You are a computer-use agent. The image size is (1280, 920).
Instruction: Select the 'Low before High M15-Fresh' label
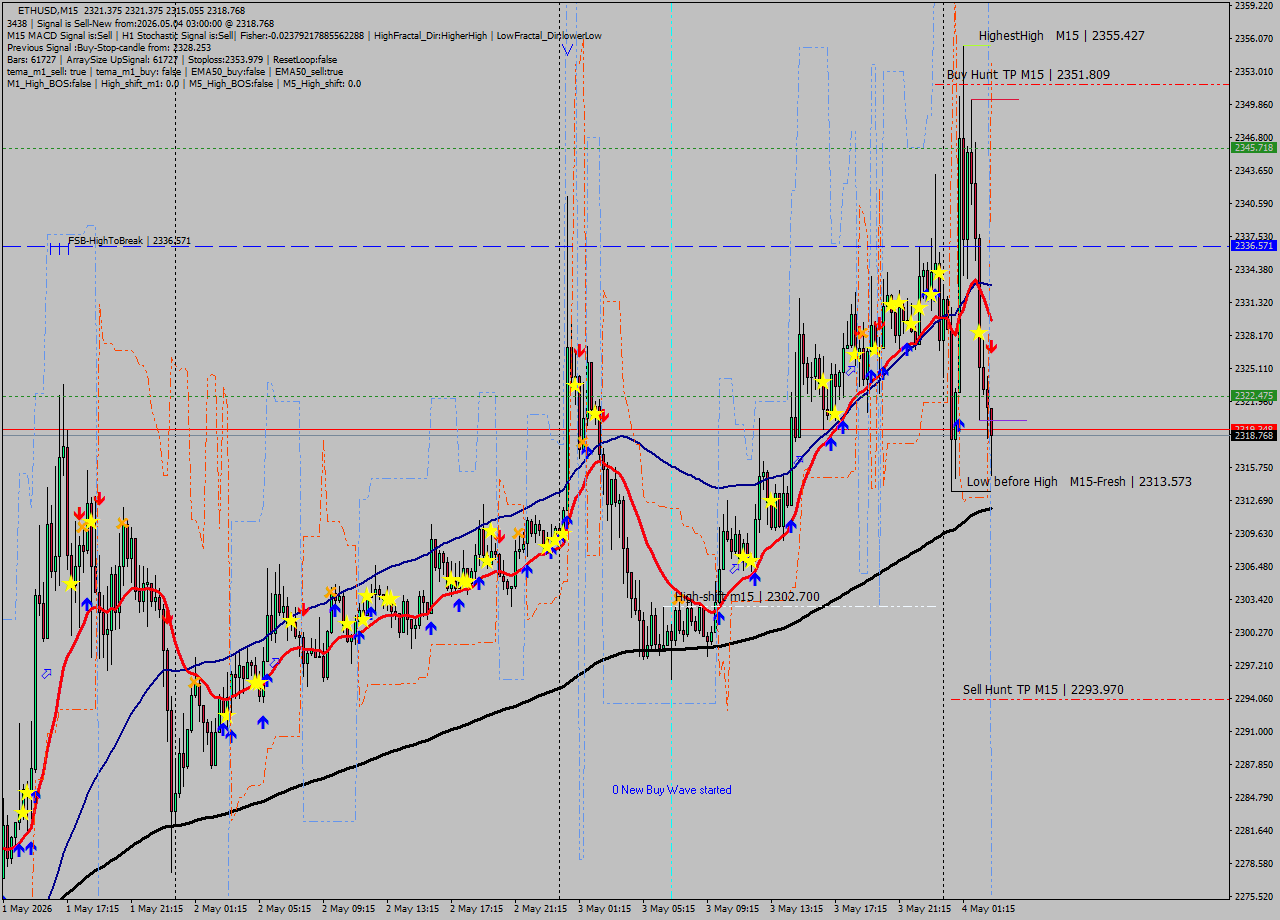tap(1079, 482)
